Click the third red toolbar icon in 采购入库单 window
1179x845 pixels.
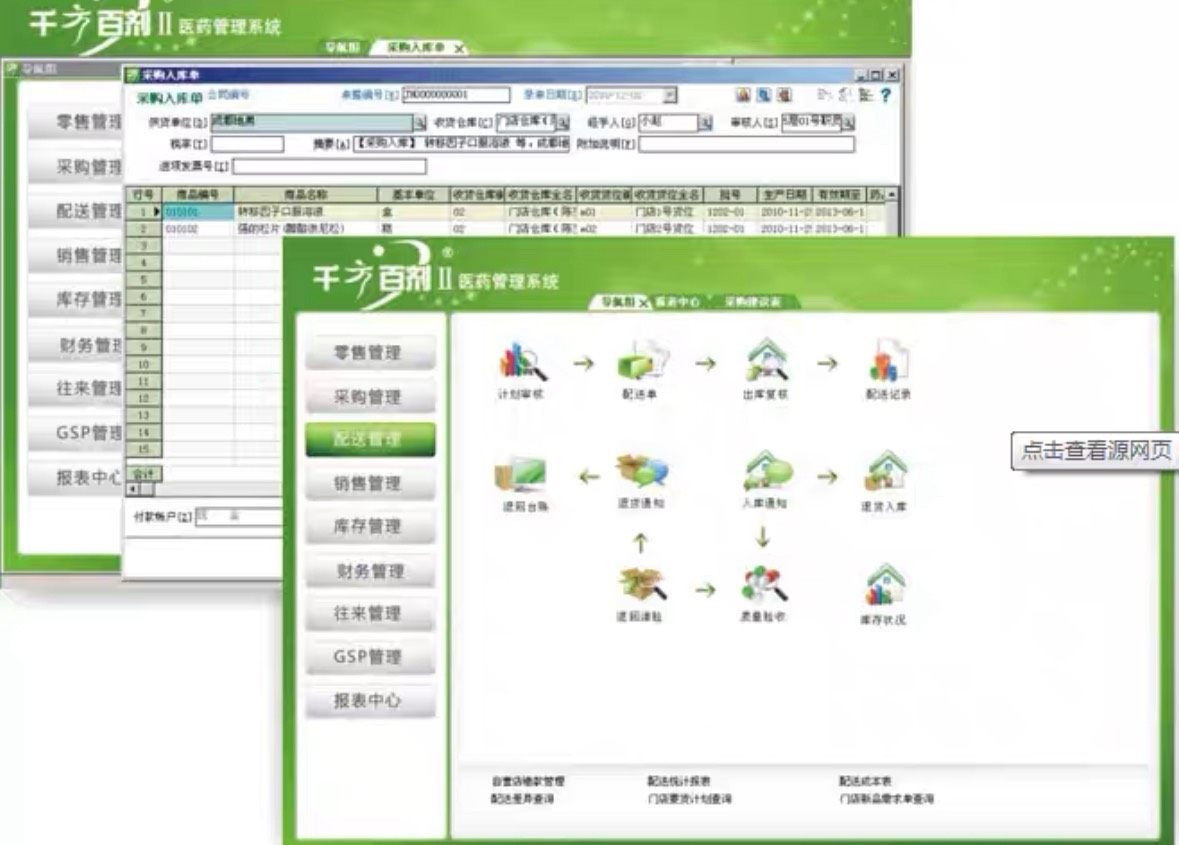[x=784, y=95]
